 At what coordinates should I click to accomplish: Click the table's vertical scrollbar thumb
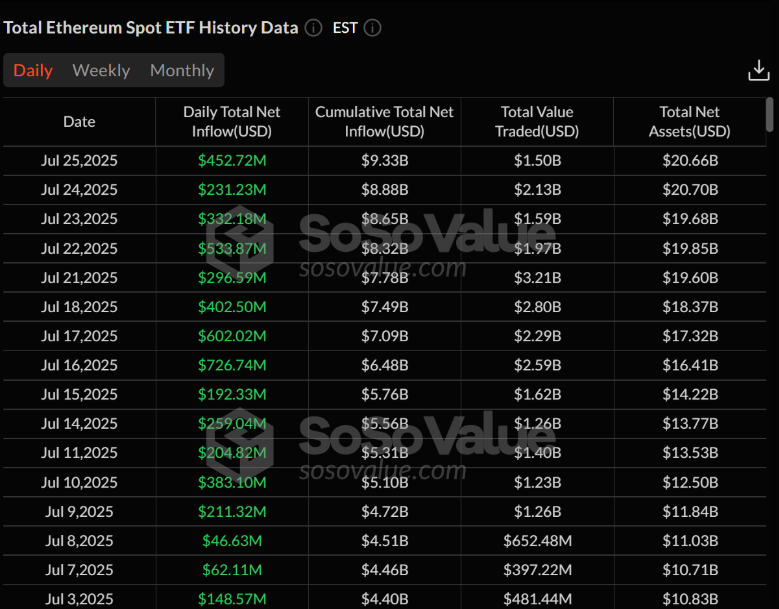pyautogui.click(x=769, y=114)
